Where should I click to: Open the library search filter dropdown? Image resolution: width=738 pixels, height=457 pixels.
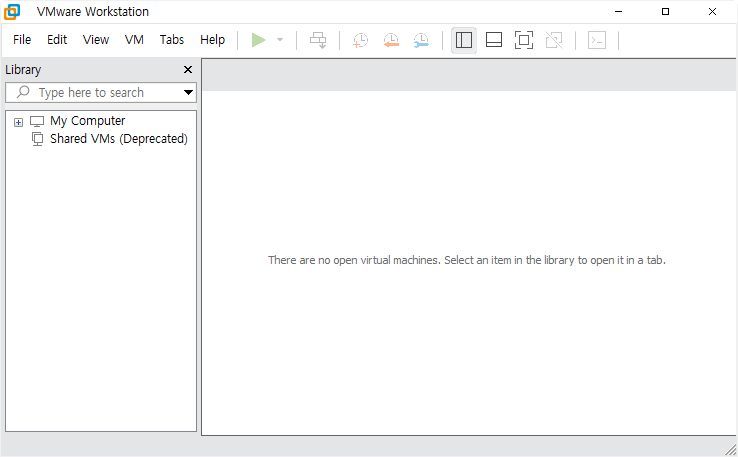click(x=188, y=93)
